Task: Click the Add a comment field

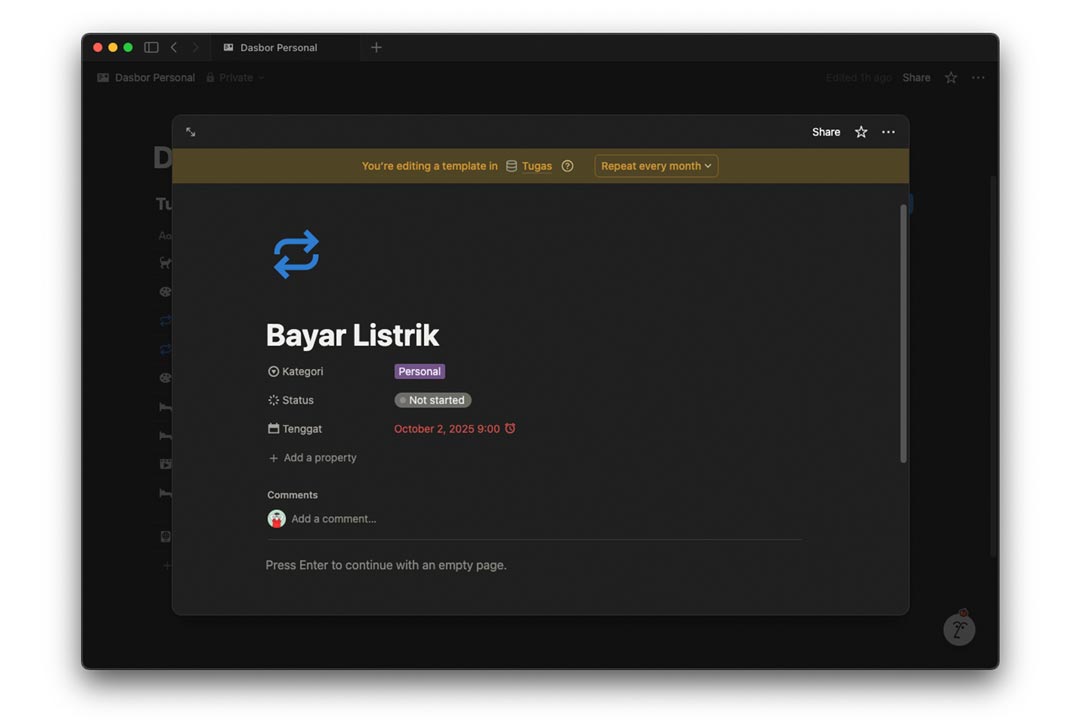Action: point(334,519)
